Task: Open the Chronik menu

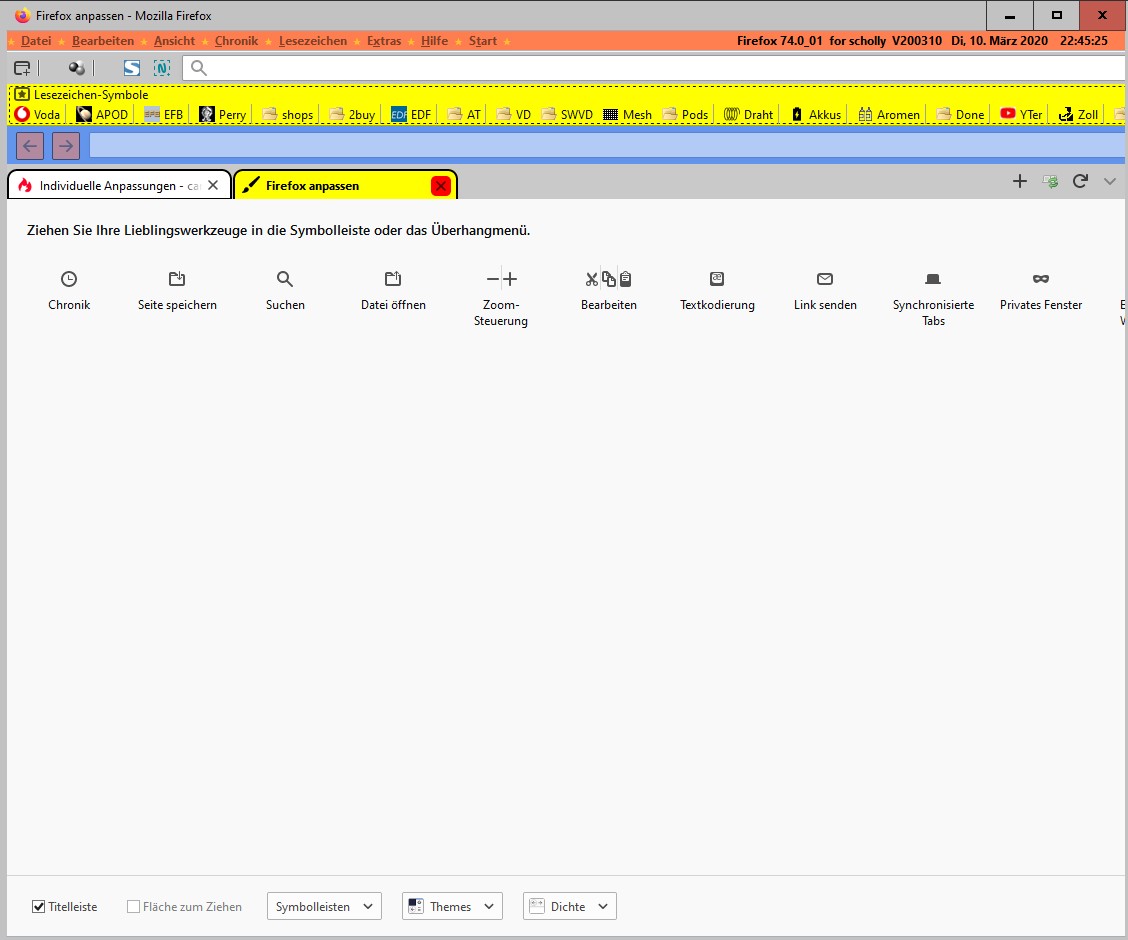Action: [236, 41]
